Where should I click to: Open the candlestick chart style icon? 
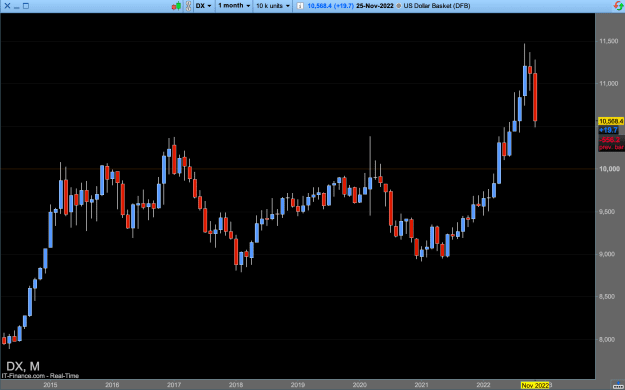[177, 6]
